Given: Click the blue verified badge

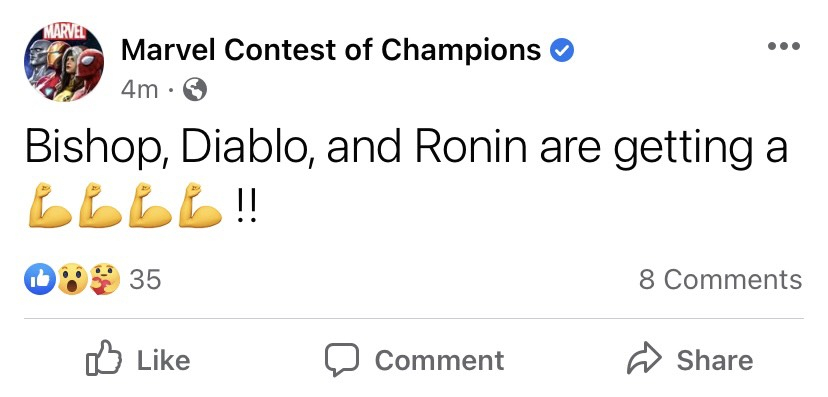Looking at the screenshot, I should point(562,51).
